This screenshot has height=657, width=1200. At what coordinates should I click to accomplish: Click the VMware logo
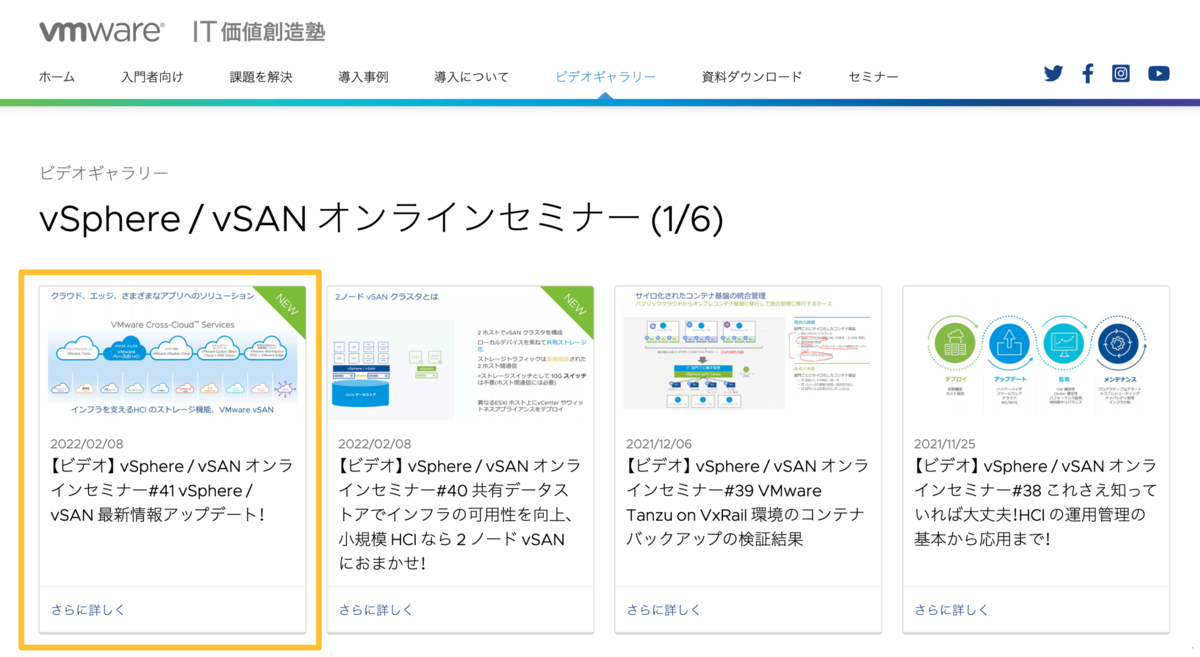coord(101,31)
